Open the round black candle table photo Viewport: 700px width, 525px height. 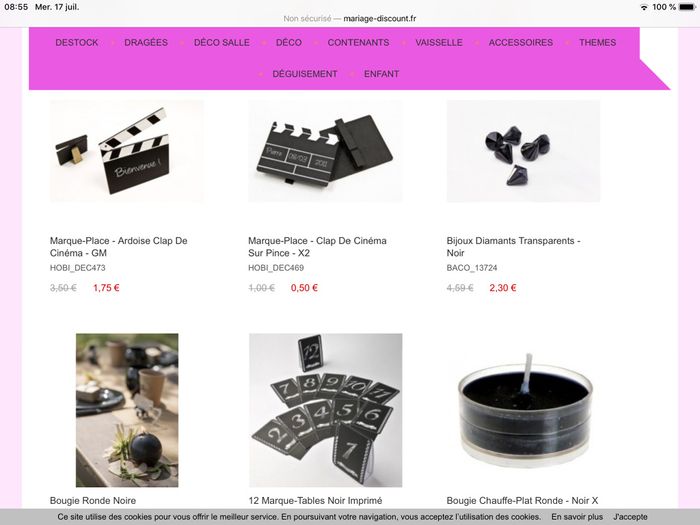[127, 410]
